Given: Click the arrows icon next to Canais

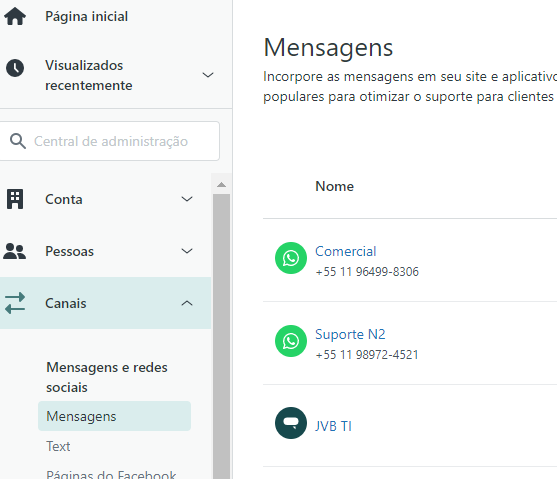Looking at the screenshot, I should (x=15, y=303).
